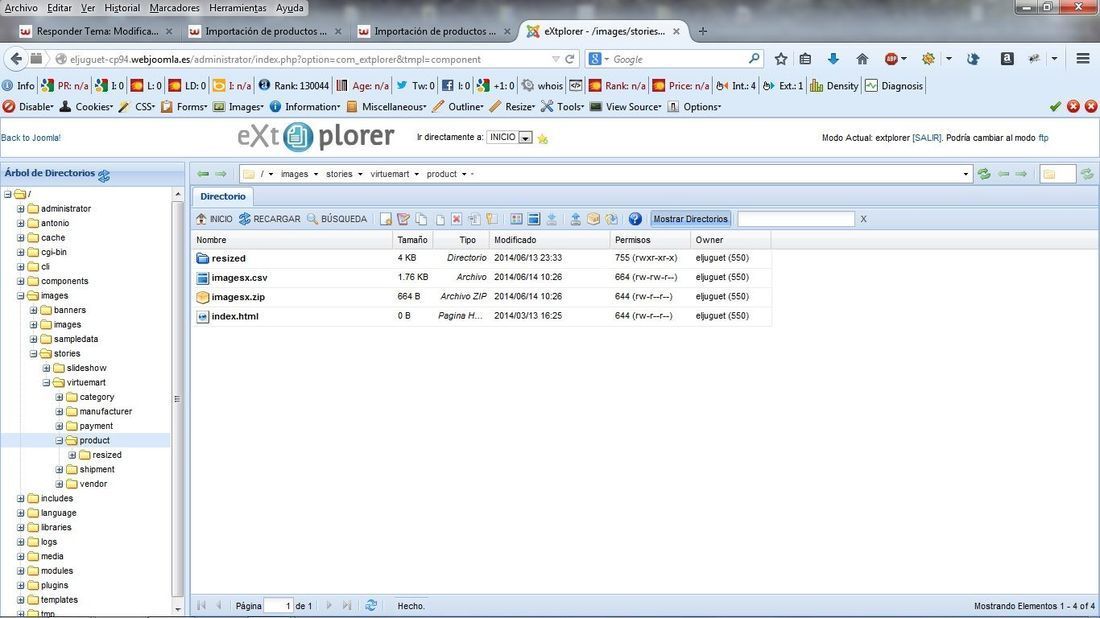The height and width of the screenshot is (618, 1100).
Task: Click the list view icon in toolbar
Action: click(x=516, y=219)
